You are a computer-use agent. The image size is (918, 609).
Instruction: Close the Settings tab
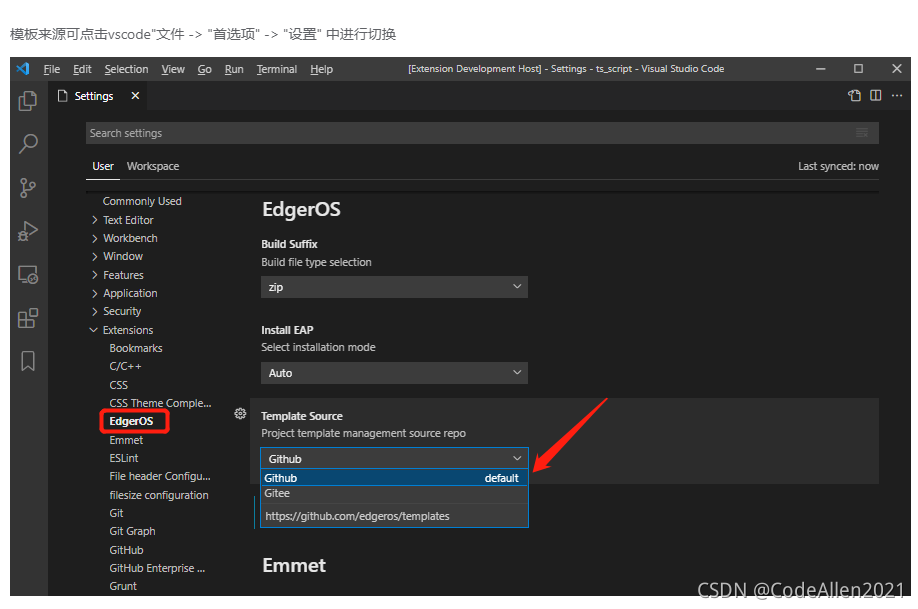pos(135,95)
